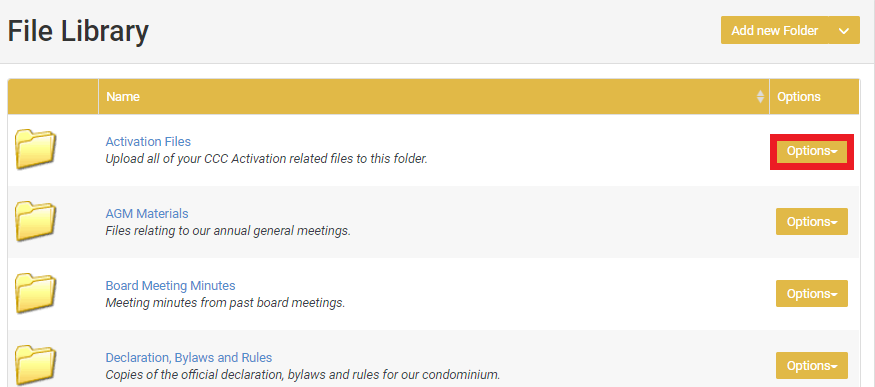Click the File Library page heading
Image resolution: width=875 pixels, height=387 pixels.
pyautogui.click(x=78, y=31)
